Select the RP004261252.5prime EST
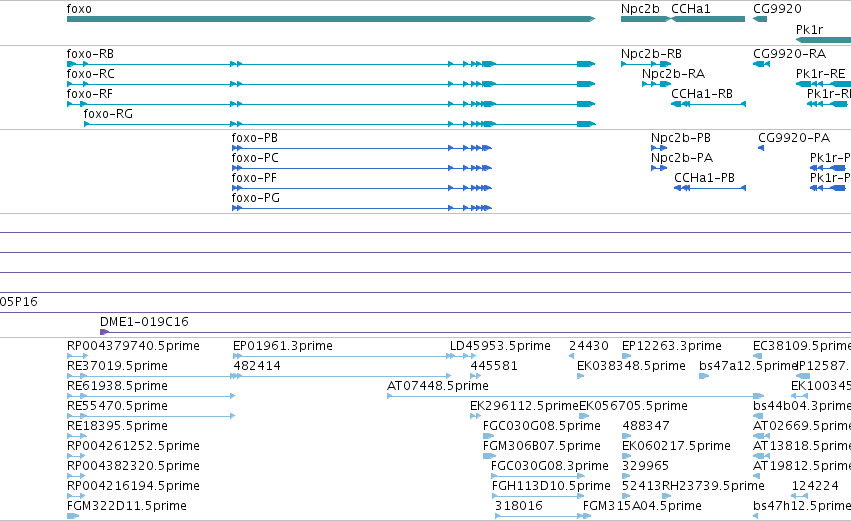Image resolution: width=851 pixels, height=521 pixels. (133, 446)
